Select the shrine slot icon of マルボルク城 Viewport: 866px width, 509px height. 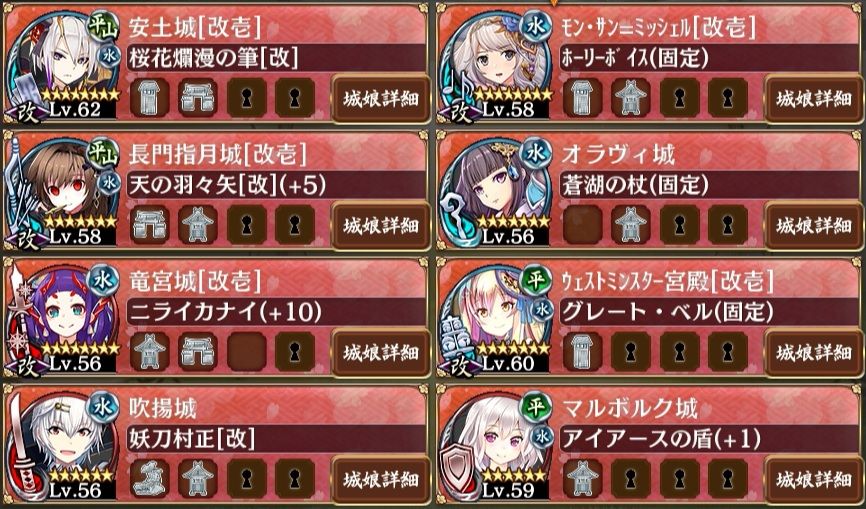point(582,478)
